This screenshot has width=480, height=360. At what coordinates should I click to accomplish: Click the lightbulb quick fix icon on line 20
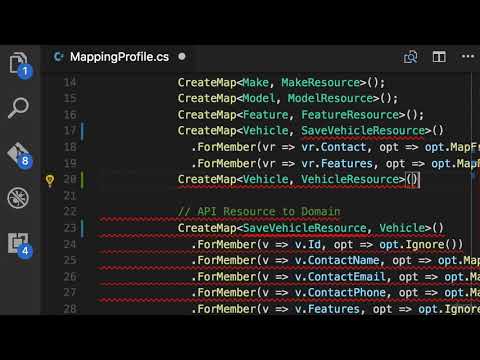pos(50,181)
